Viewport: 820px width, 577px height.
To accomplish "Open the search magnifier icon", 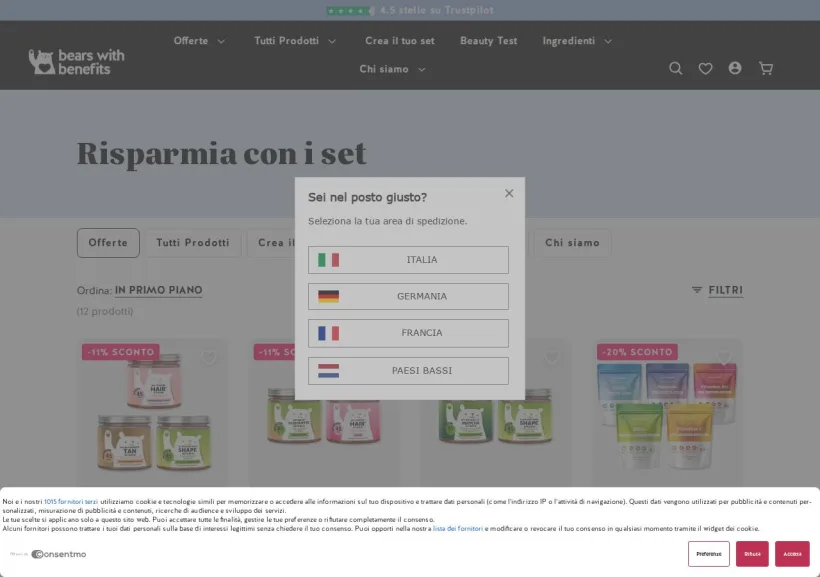I will (x=676, y=69).
